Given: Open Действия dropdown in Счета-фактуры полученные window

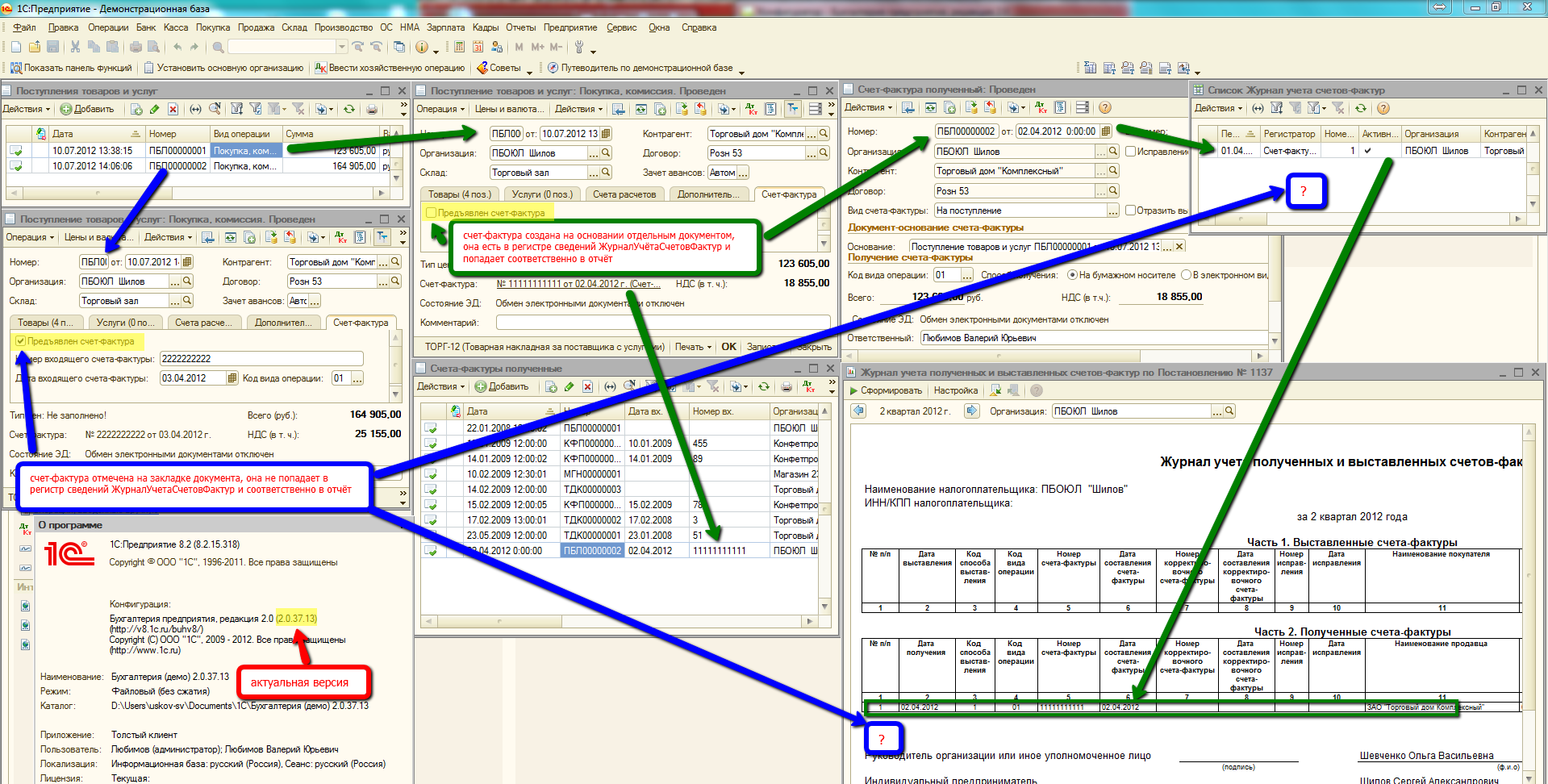Looking at the screenshot, I should coord(440,386).
